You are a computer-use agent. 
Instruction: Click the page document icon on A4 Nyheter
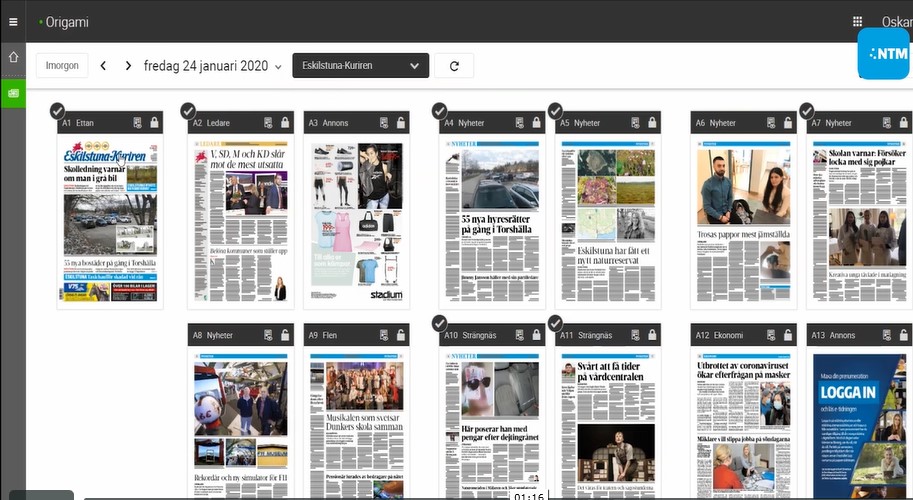click(x=519, y=123)
